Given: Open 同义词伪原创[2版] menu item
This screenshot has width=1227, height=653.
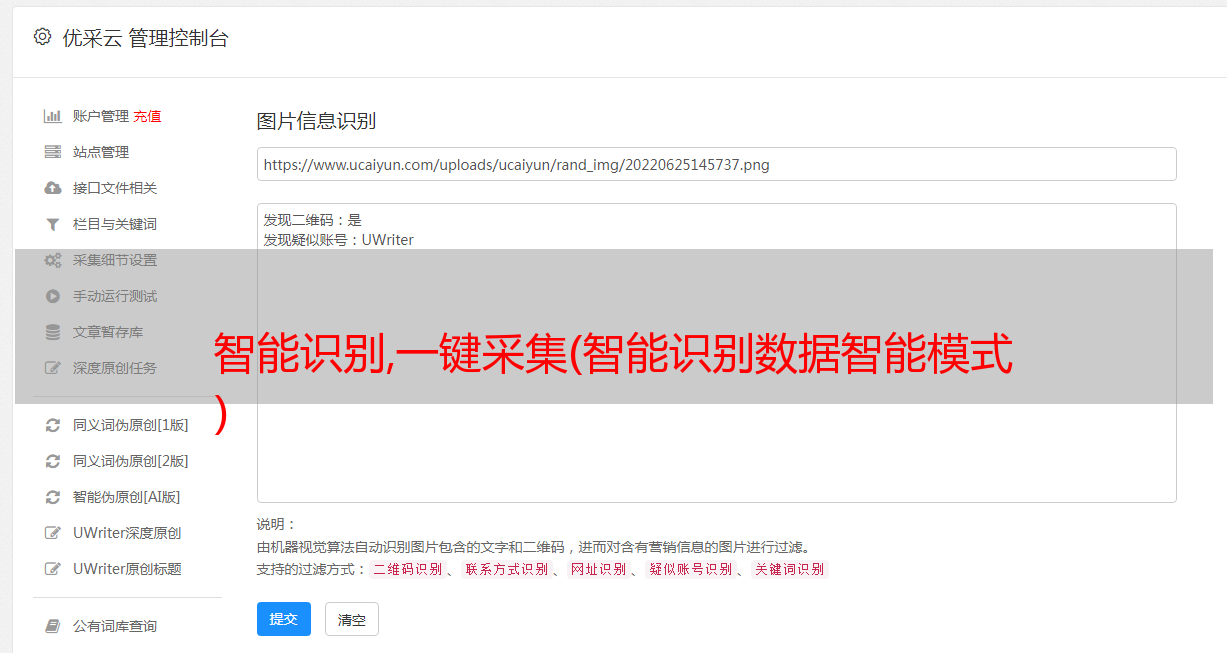Looking at the screenshot, I should (130, 461).
